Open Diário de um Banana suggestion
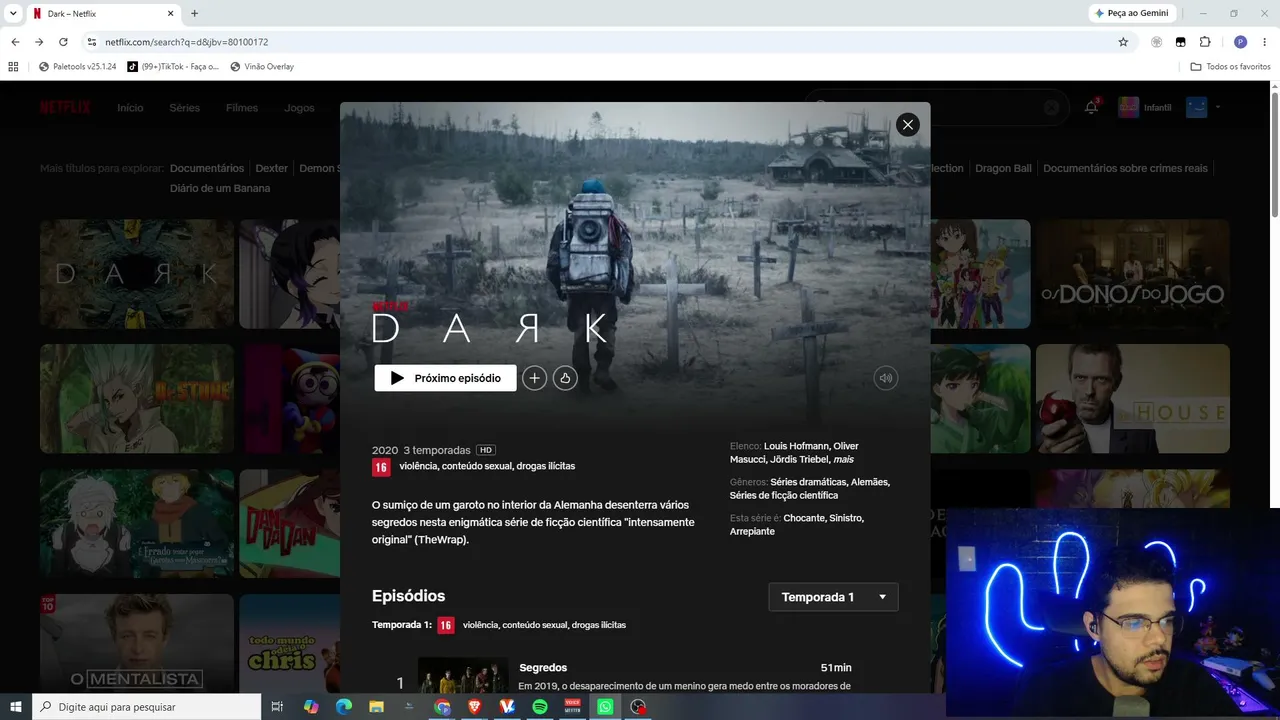Image resolution: width=1280 pixels, height=720 pixels. click(220, 188)
